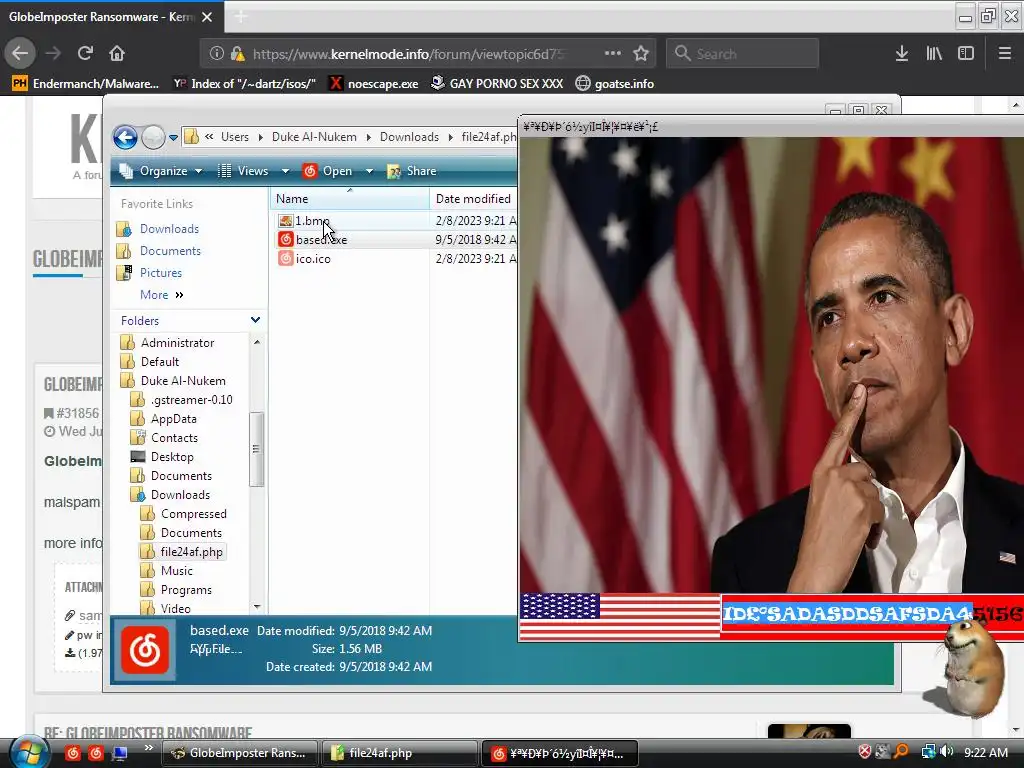Select Contacts folder in tree
Screen dimensions: 1024x768
tap(165, 438)
